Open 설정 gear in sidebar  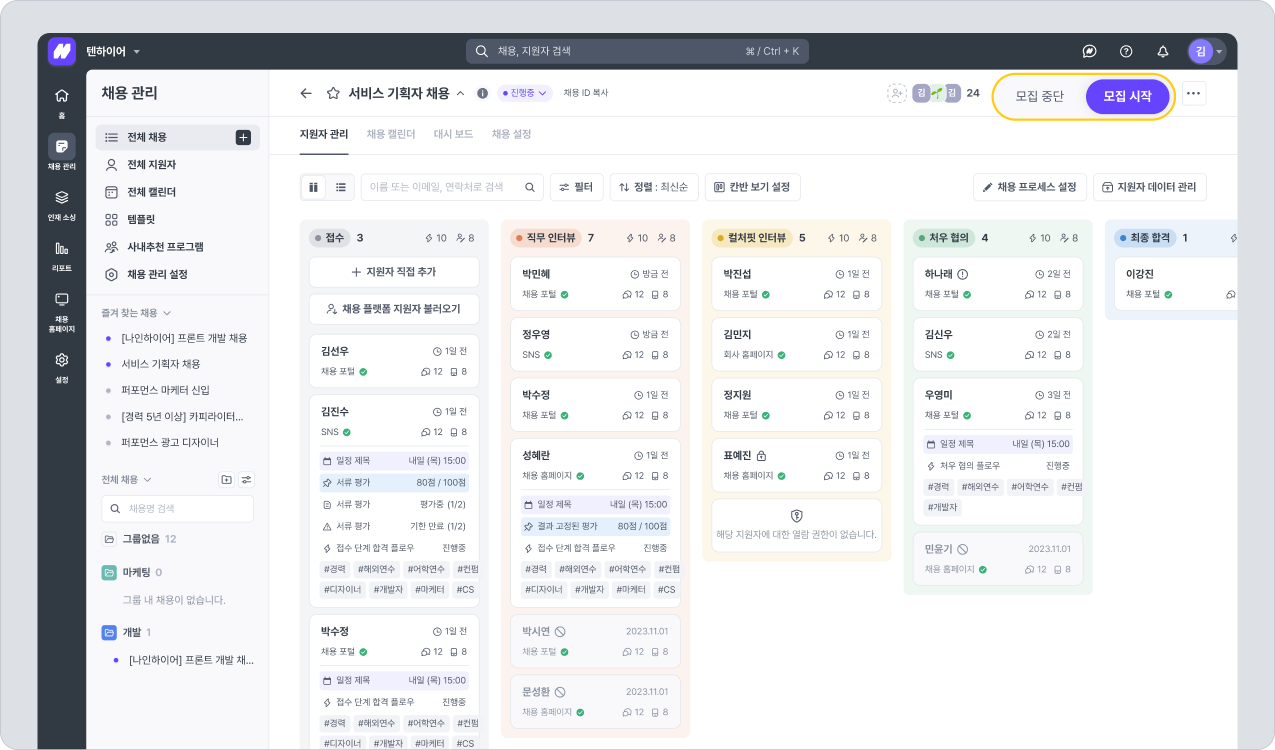pyautogui.click(x=62, y=367)
